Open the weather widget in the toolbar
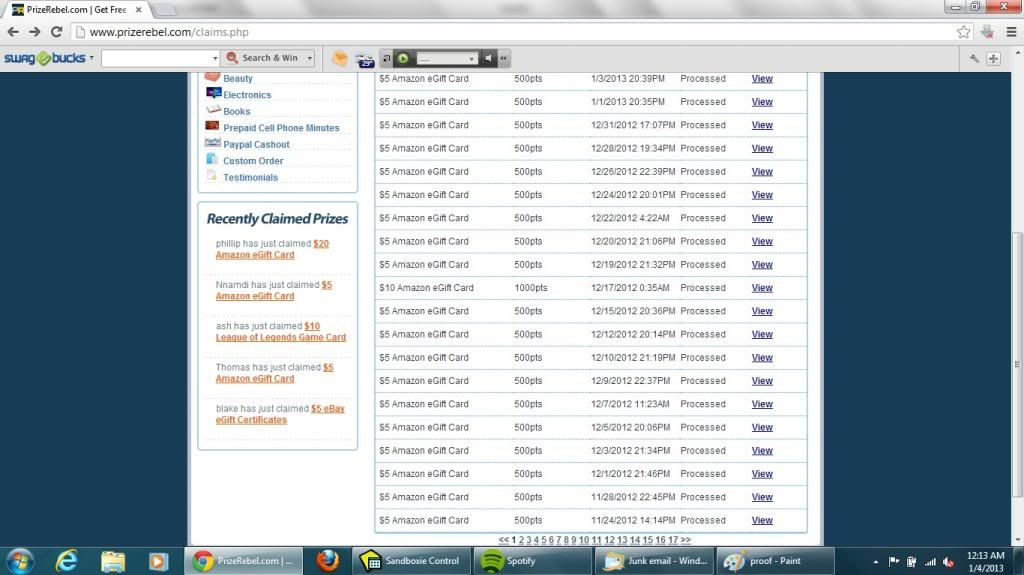 364,59
